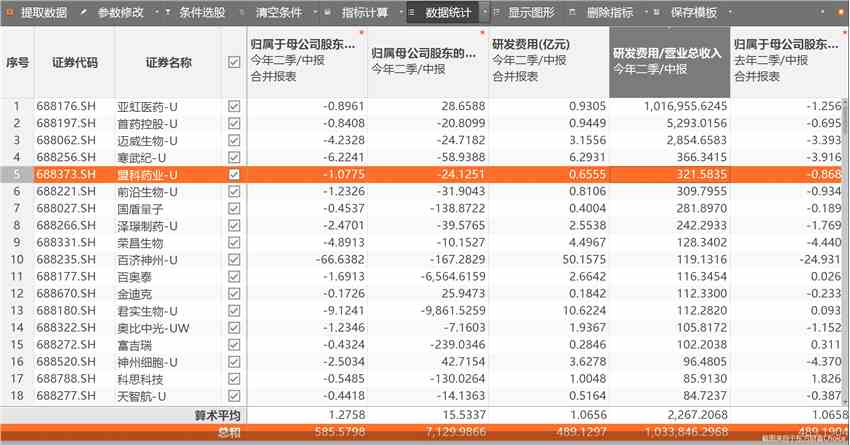Viewport: 850px width, 445px height.
Task: Click the name 君实生物-U
Action: tap(147, 311)
